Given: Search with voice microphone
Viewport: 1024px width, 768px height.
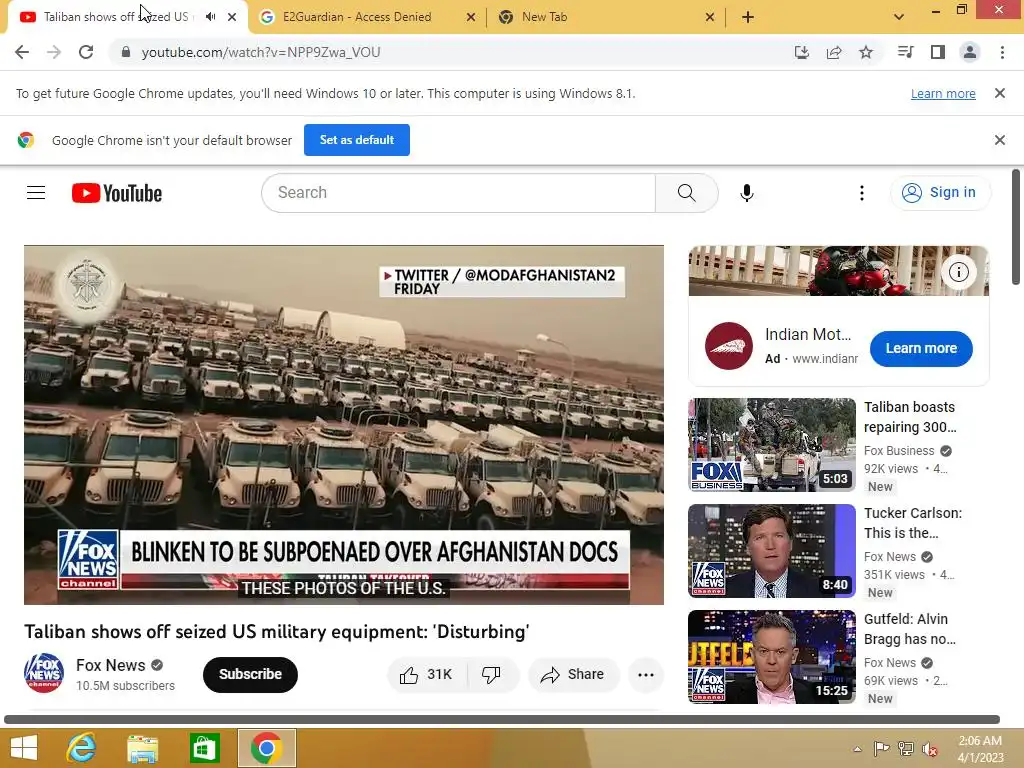Looking at the screenshot, I should 746,193.
